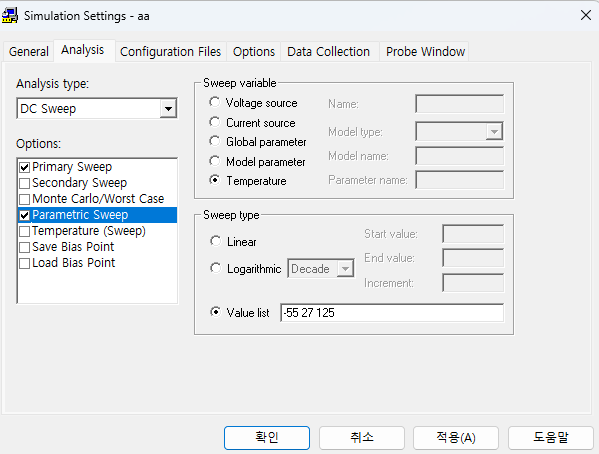This screenshot has height=454, width=599.
Task: Switch to the Probe Window tab
Action: pos(425,52)
